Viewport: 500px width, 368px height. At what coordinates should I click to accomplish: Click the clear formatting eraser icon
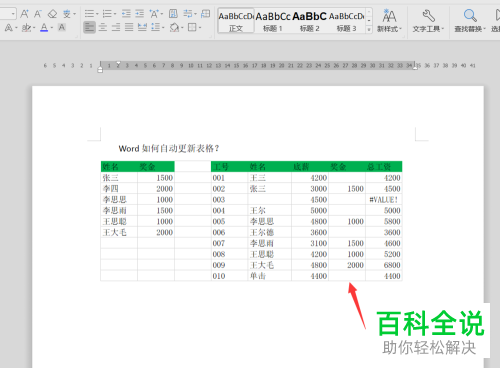52,14
